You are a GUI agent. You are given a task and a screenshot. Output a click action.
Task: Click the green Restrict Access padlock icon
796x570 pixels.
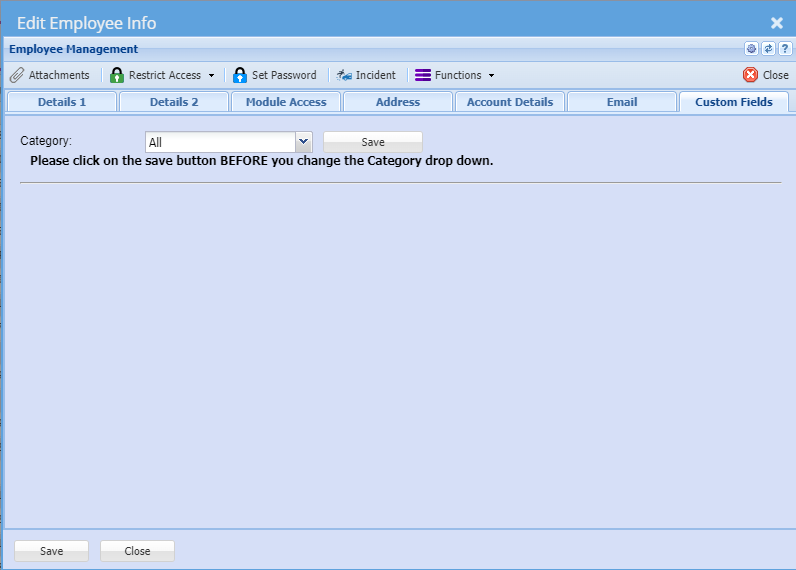coord(117,75)
